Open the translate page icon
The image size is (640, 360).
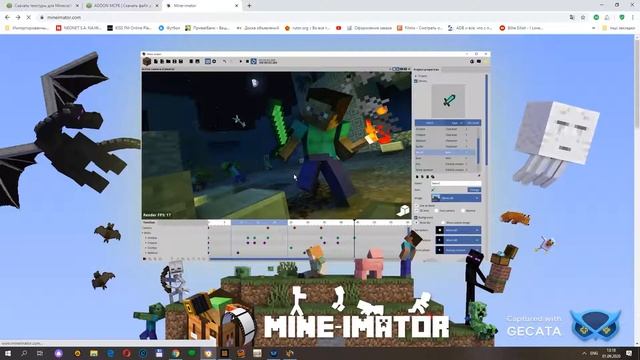click(x=572, y=18)
